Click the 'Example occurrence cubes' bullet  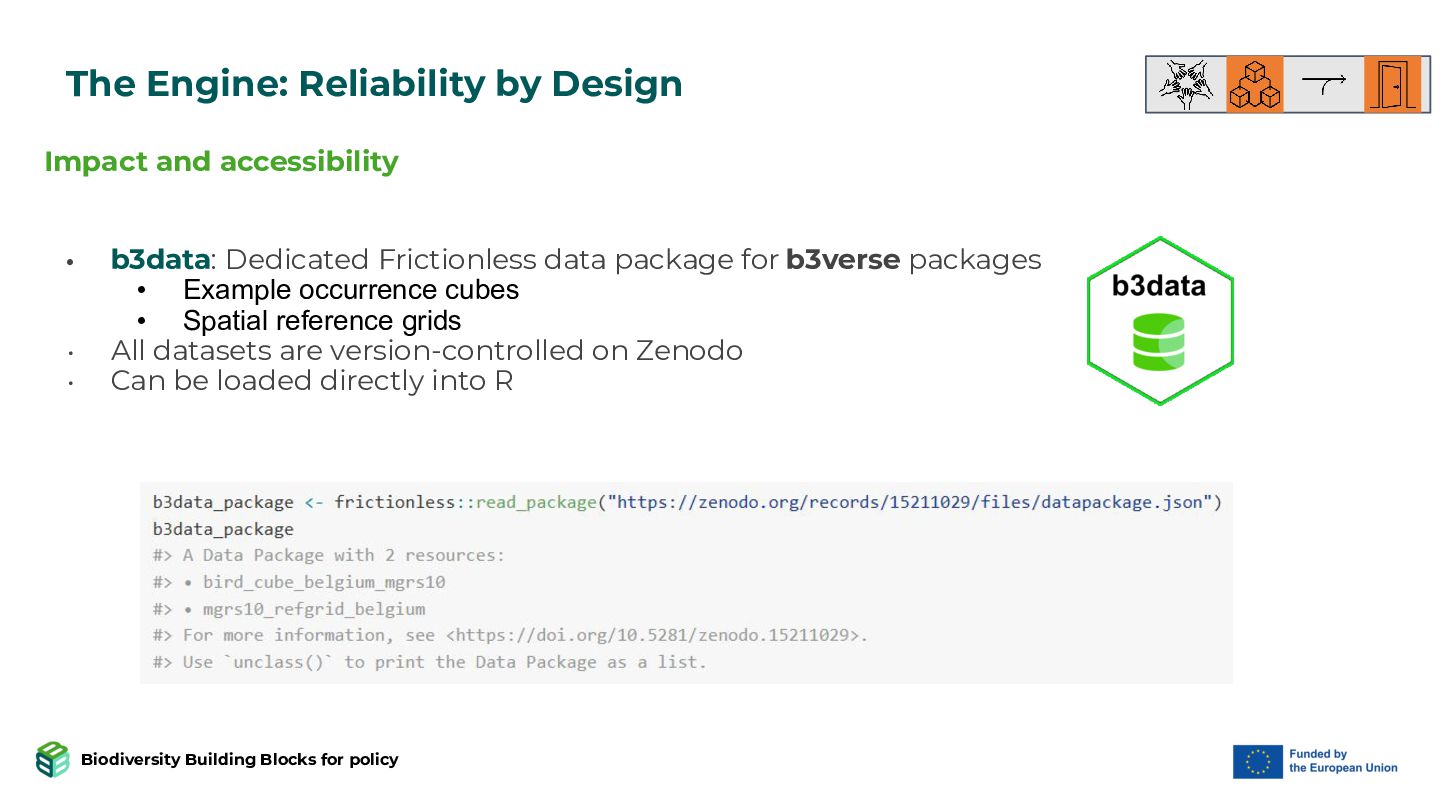pyautogui.click(x=351, y=290)
